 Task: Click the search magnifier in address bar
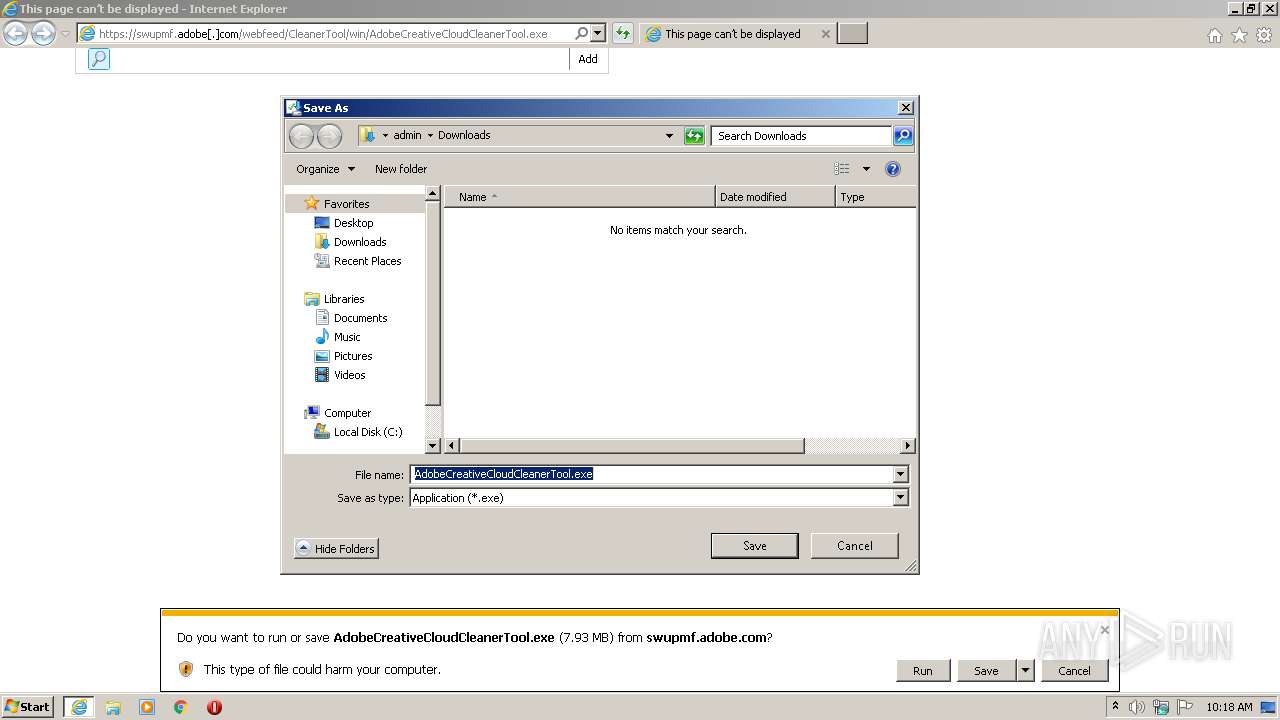[582, 33]
